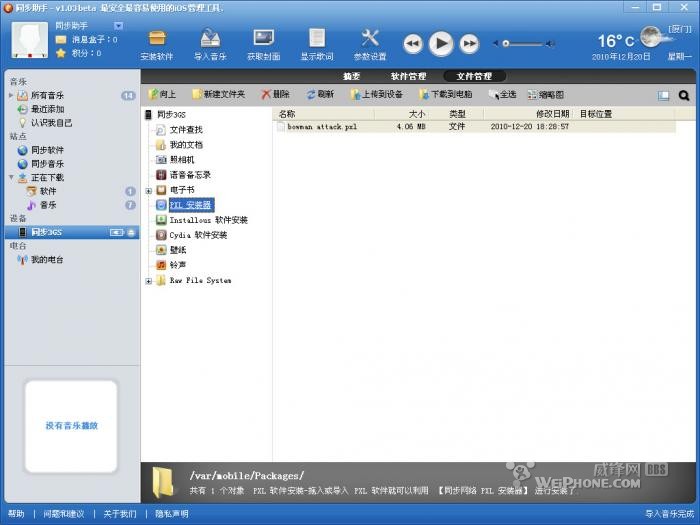The width and height of the screenshot is (700, 525).
Task: Open 认识我自己 playlist
Action: pos(51,123)
